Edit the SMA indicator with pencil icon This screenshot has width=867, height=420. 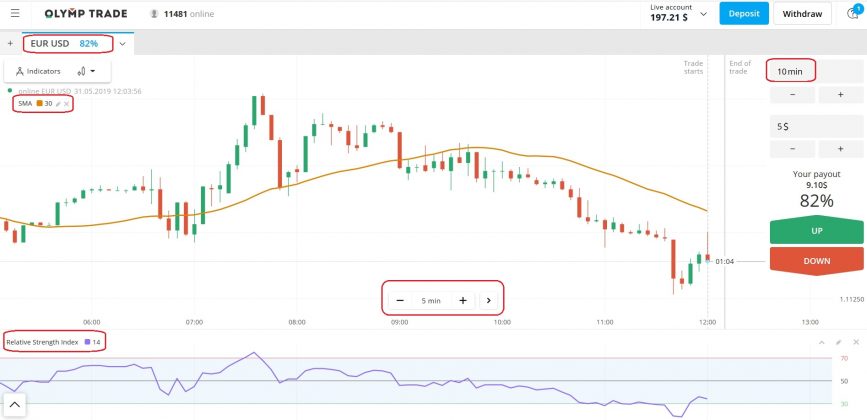[x=58, y=104]
